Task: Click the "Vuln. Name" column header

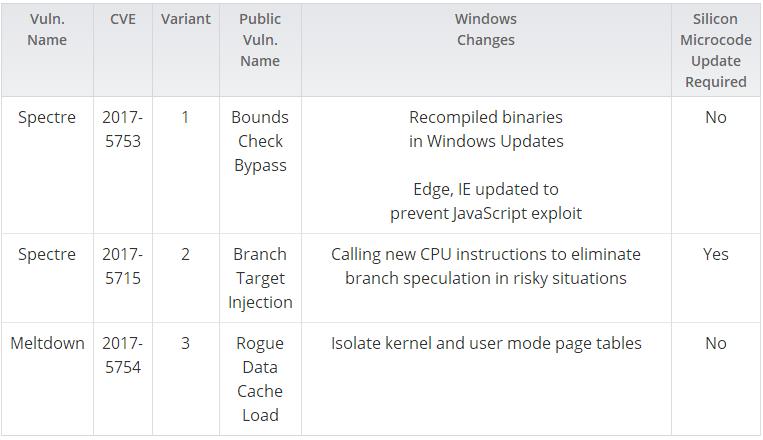Action: [x=47, y=30]
